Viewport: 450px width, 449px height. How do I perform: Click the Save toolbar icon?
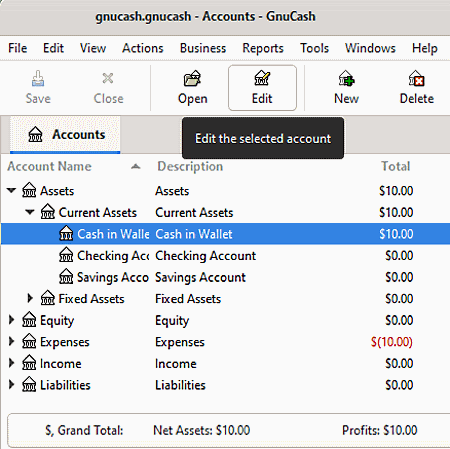38,79
